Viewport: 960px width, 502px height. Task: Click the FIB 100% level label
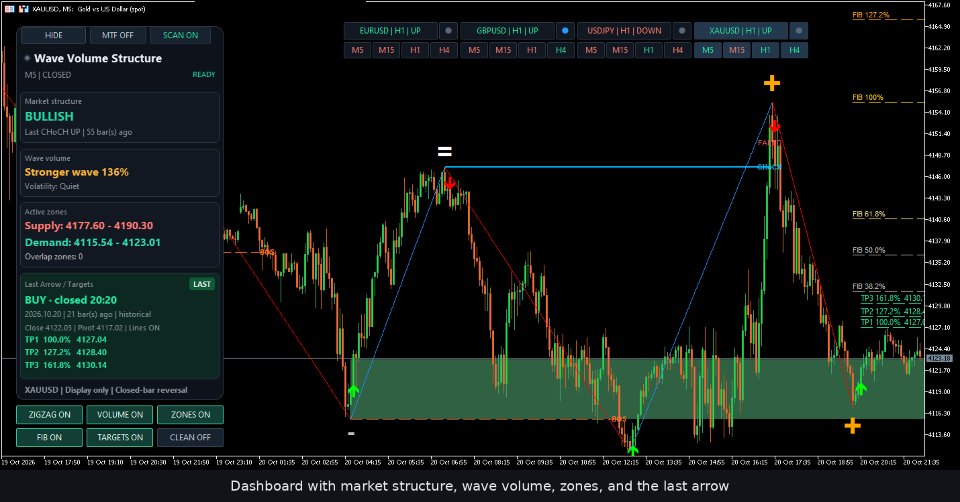click(x=868, y=97)
